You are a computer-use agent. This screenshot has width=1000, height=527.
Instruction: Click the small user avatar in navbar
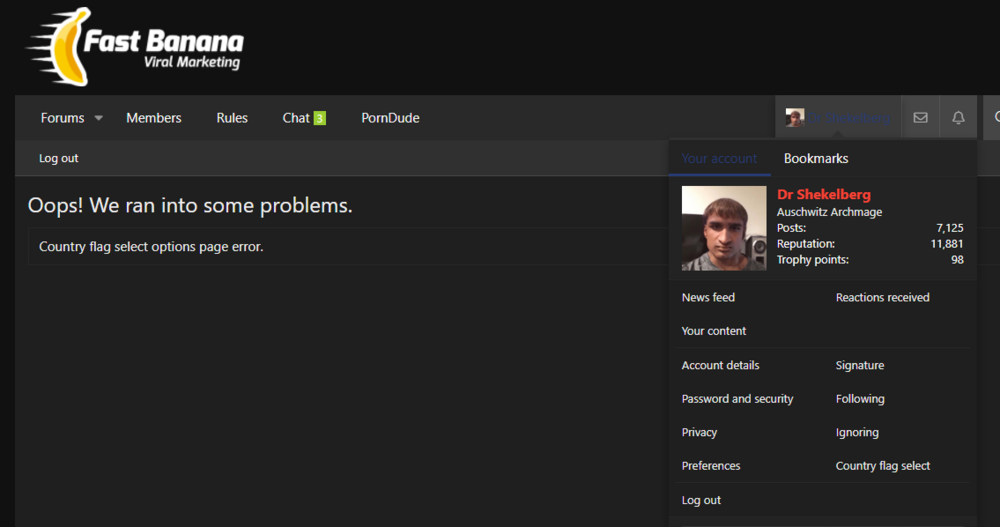[x=795, y=118]
